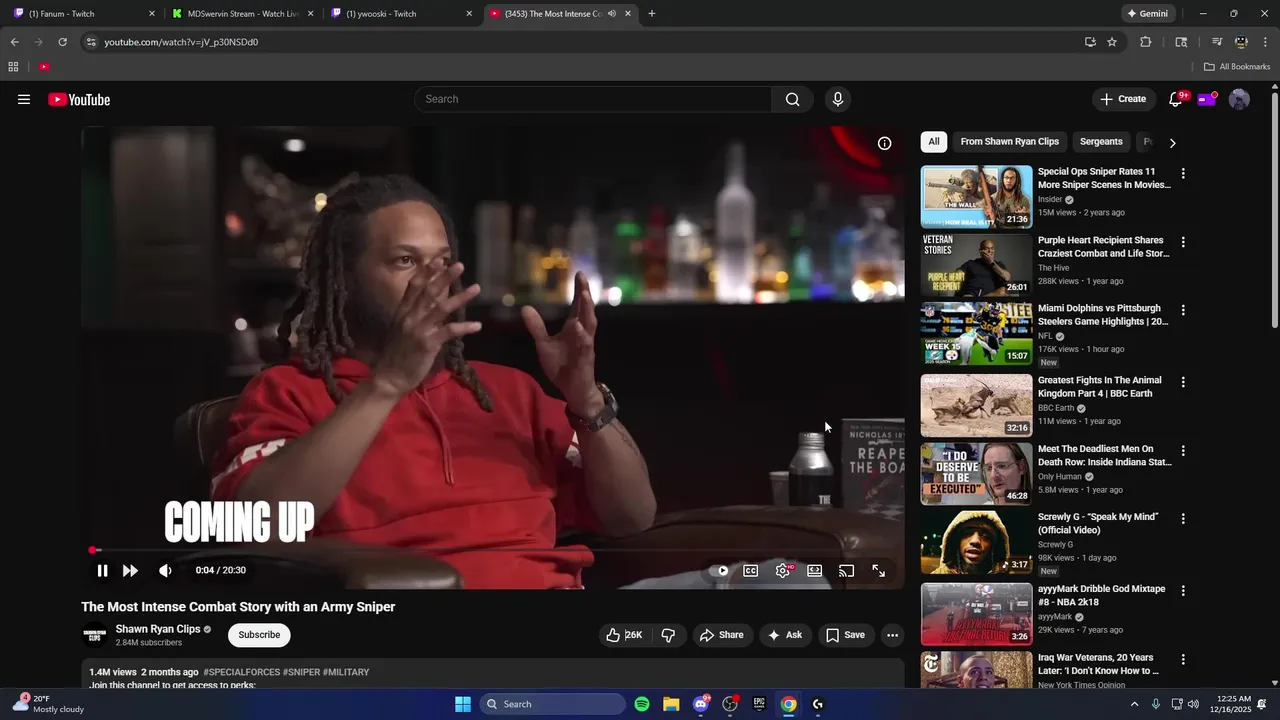Open menu for ayyyMark Dribble God video
The height and width of the screenshot is (720, 1280).
1183,591
